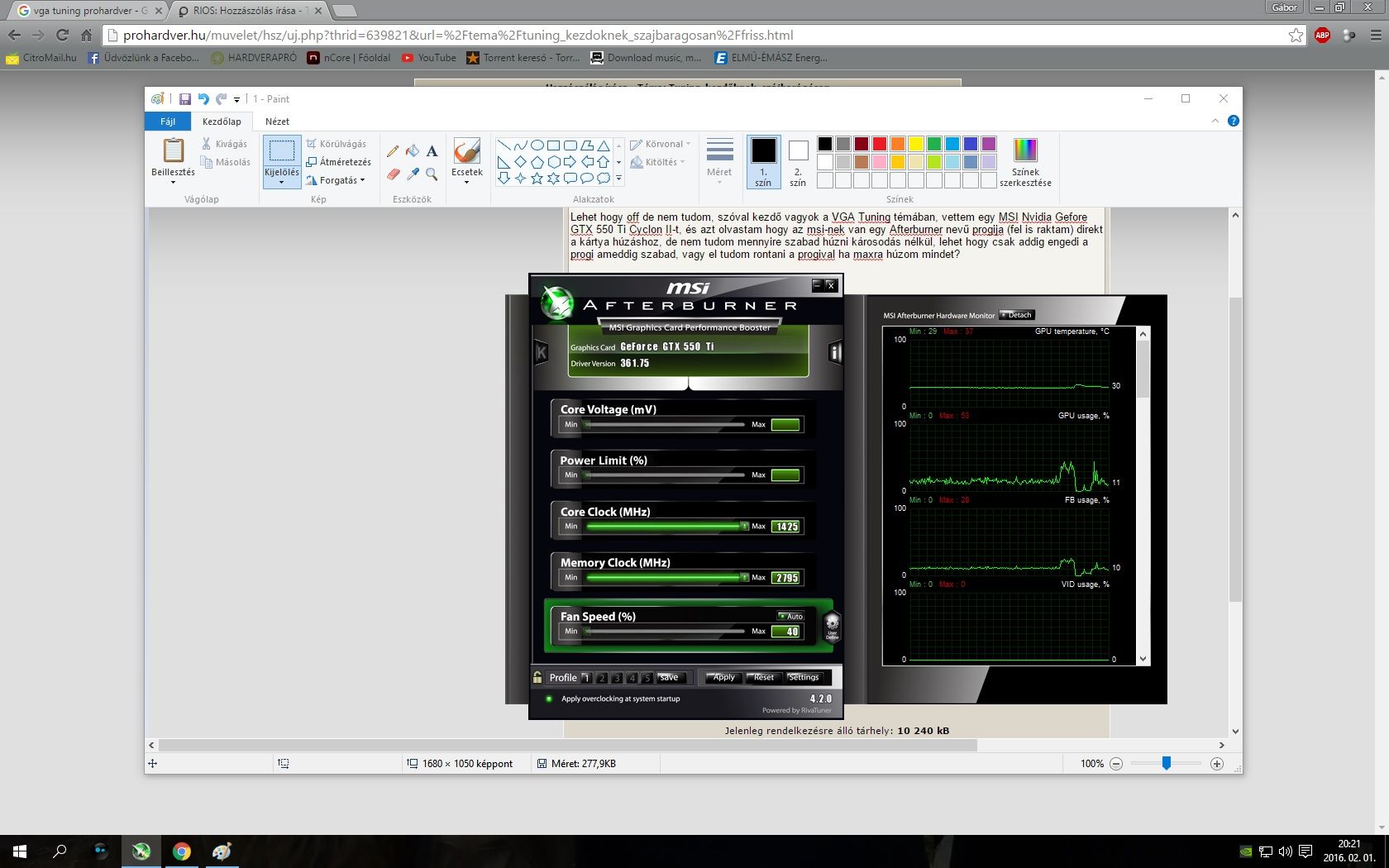
Task: Switch to the Kezdőlap ribbon tab
Action: pyautogui.click(x=222, y=122)
